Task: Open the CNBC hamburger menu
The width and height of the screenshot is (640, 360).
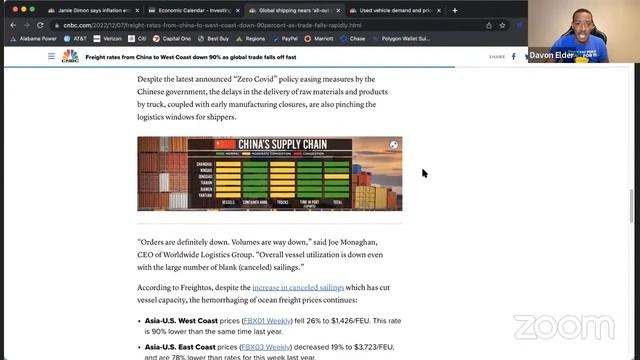Action: click(51, 56)
